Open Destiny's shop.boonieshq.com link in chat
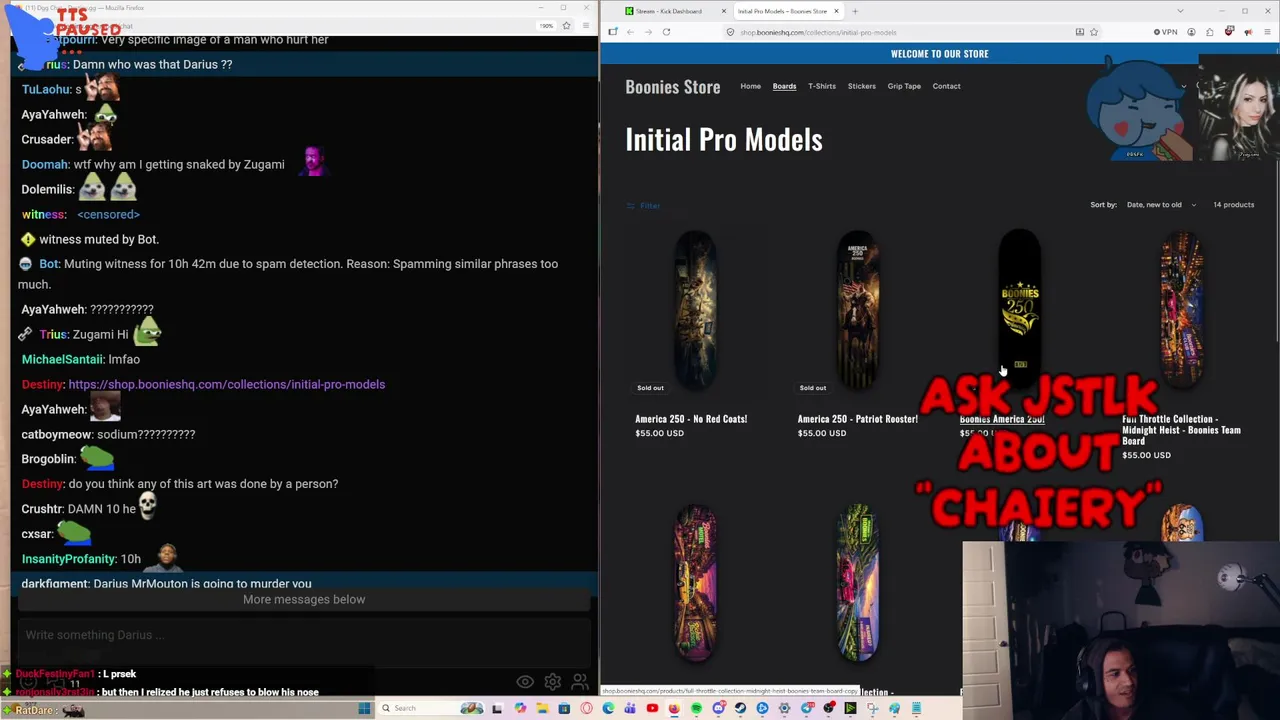 pos(227,384)
